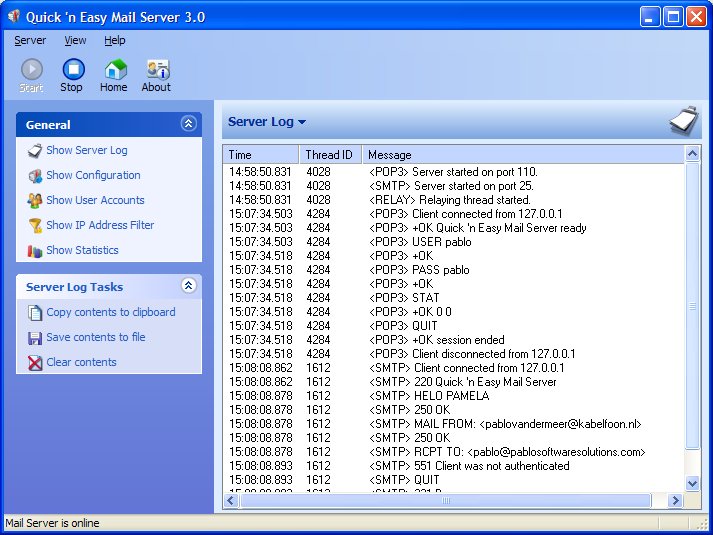713x535 pixels.
Task: Sort log by the Message column header
Action: click(523, 155)
